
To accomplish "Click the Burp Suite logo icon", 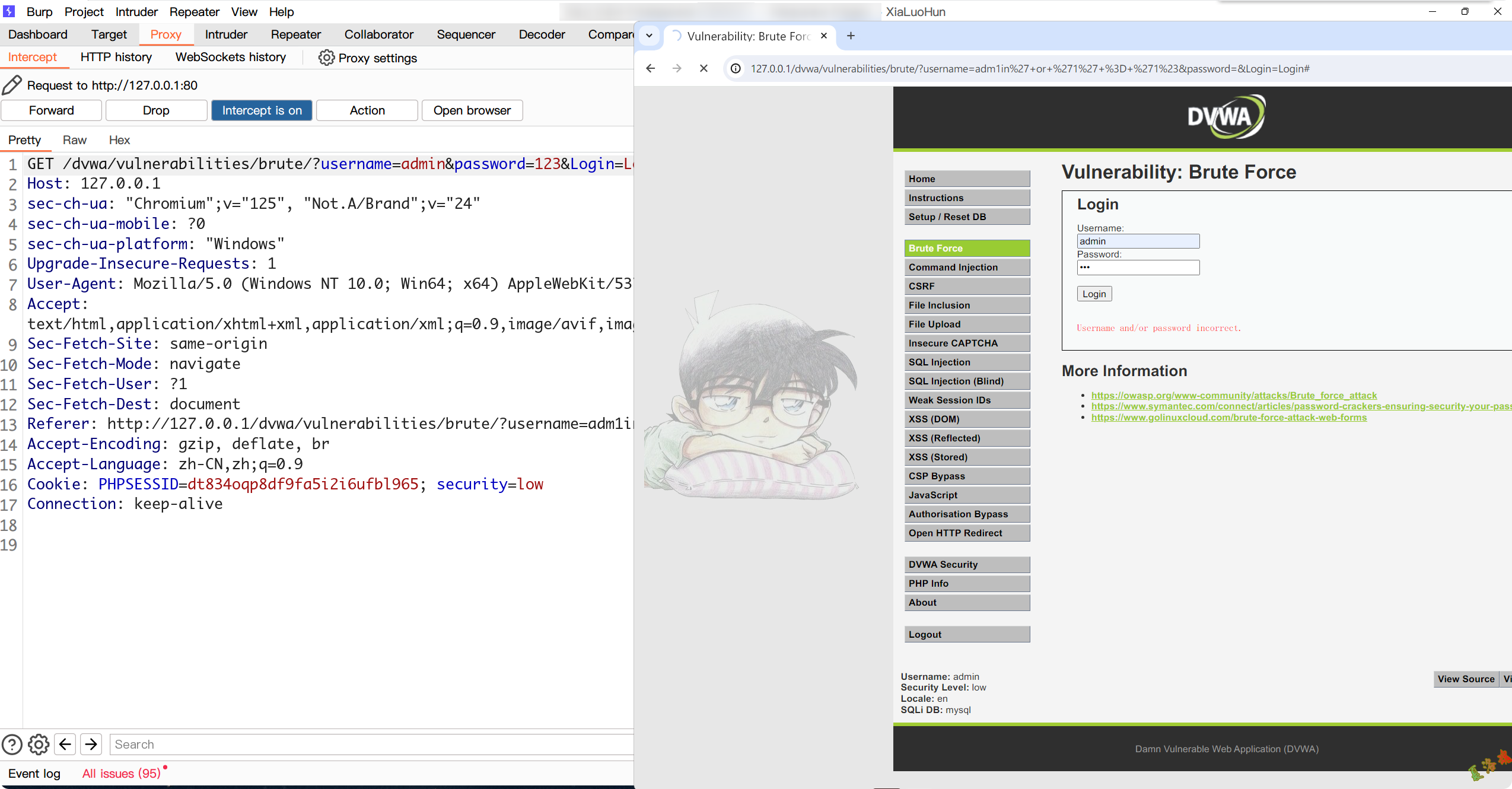I will pos(9,11).
